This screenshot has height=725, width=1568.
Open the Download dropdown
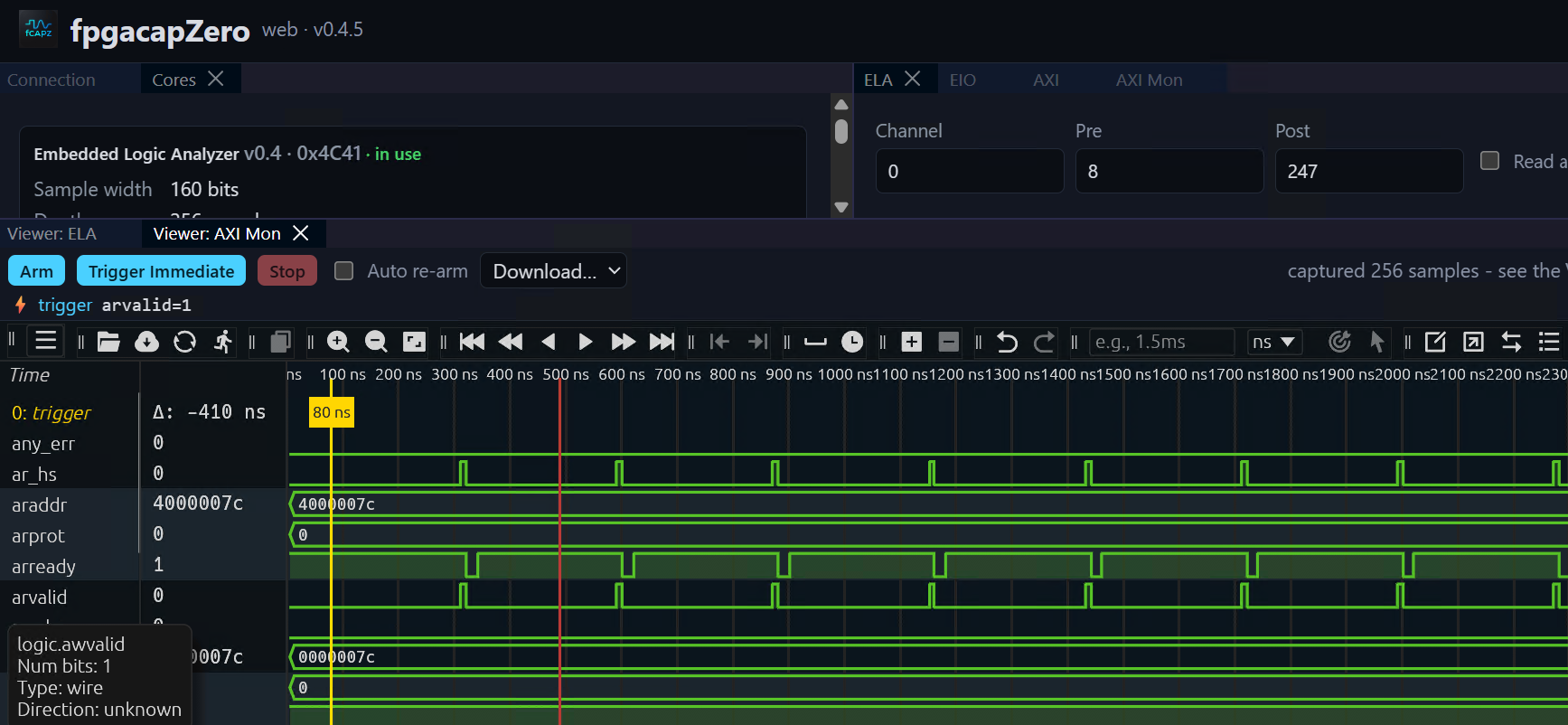click(553, 271)
